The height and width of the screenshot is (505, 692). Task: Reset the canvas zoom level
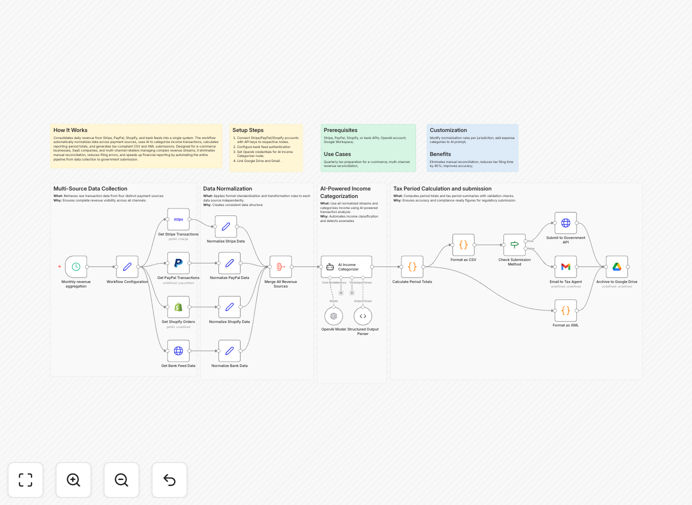click(169, 480)
